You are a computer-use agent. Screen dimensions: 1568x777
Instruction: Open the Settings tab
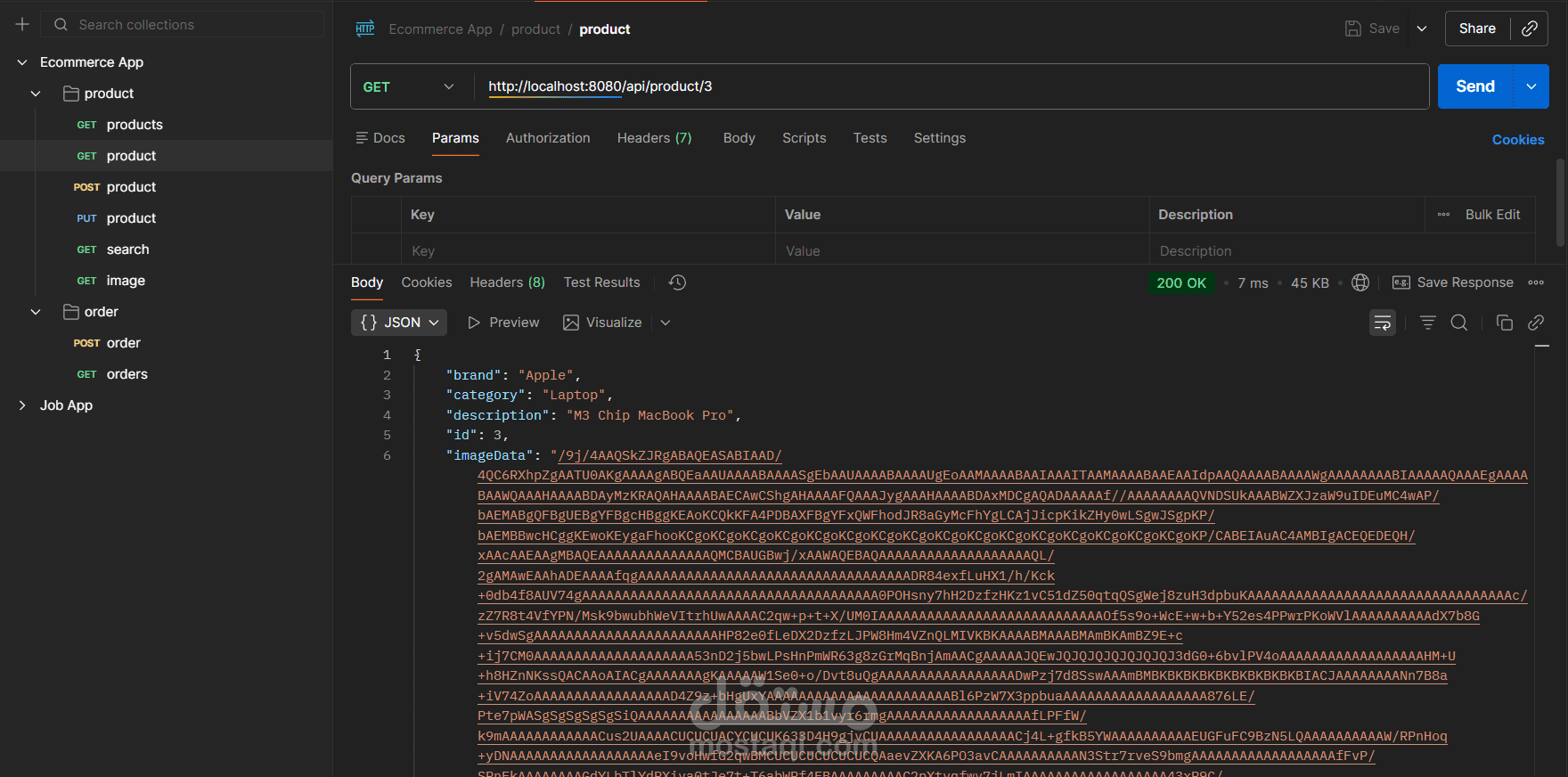(x=939, y=138)
